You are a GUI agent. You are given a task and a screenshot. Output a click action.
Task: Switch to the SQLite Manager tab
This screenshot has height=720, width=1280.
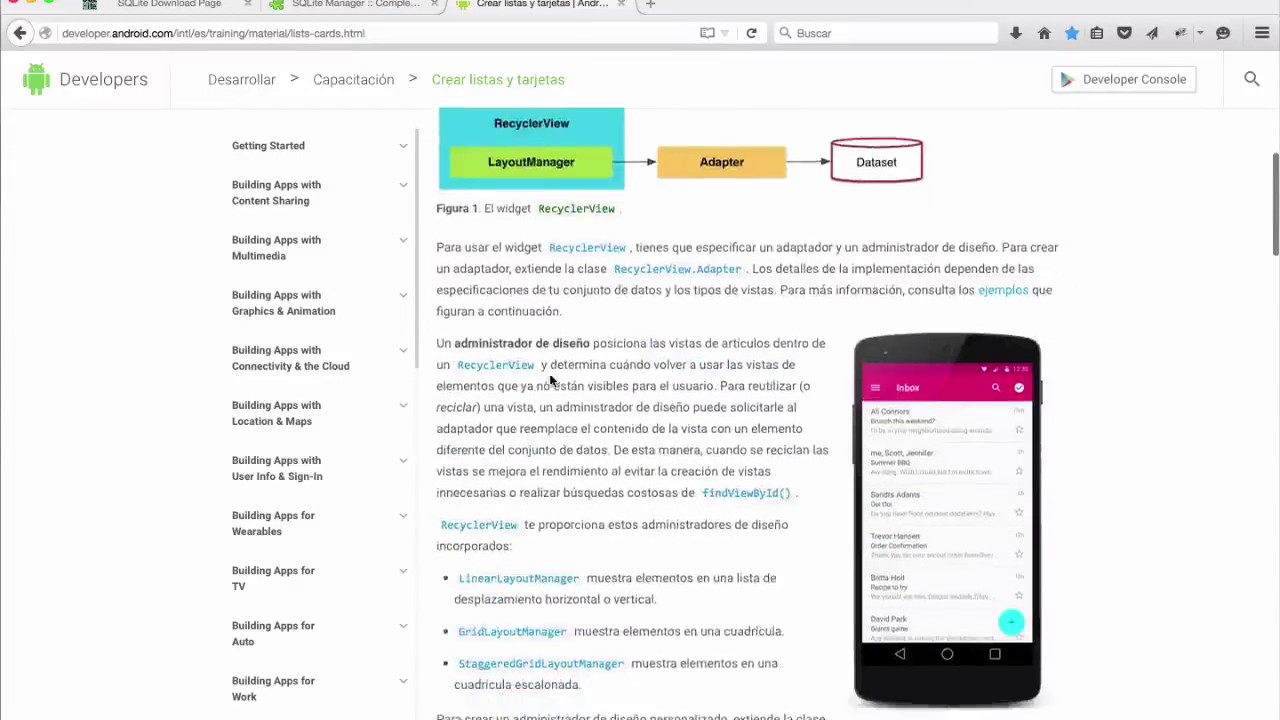tap(355, 4)
